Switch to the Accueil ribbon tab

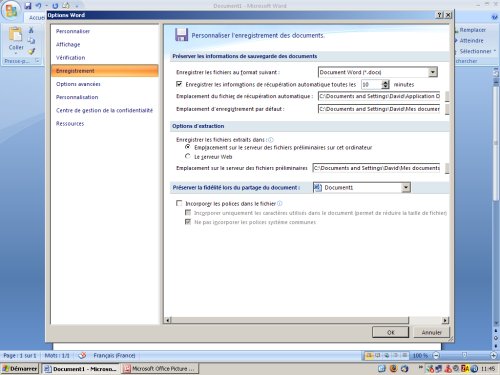pyautogui.click(x=36, y=17)
